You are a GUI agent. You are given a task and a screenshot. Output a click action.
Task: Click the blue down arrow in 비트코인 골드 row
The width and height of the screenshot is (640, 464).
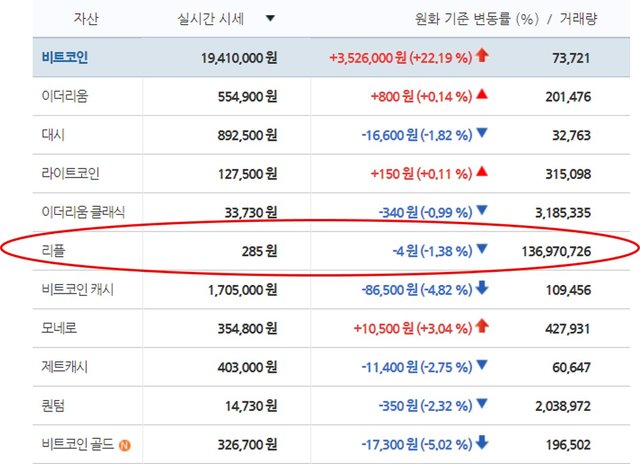click(482, 442)
